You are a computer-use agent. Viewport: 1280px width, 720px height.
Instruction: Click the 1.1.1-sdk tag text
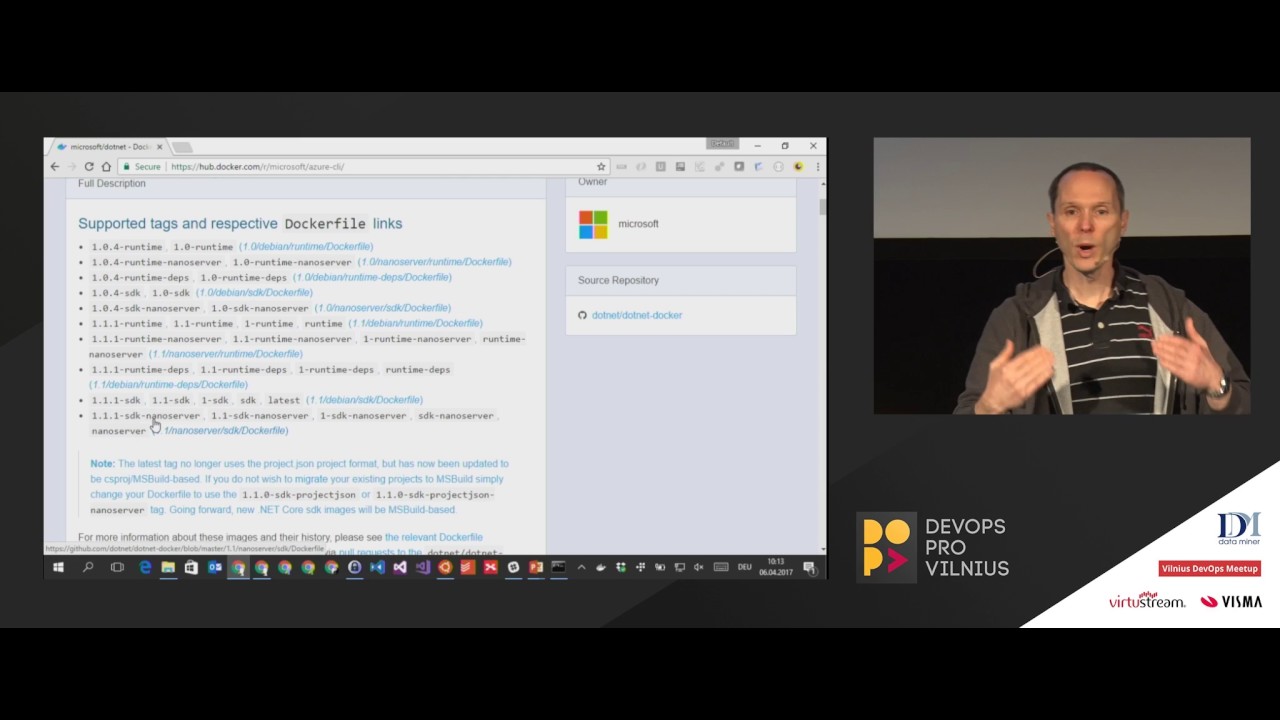coord(116,400)
